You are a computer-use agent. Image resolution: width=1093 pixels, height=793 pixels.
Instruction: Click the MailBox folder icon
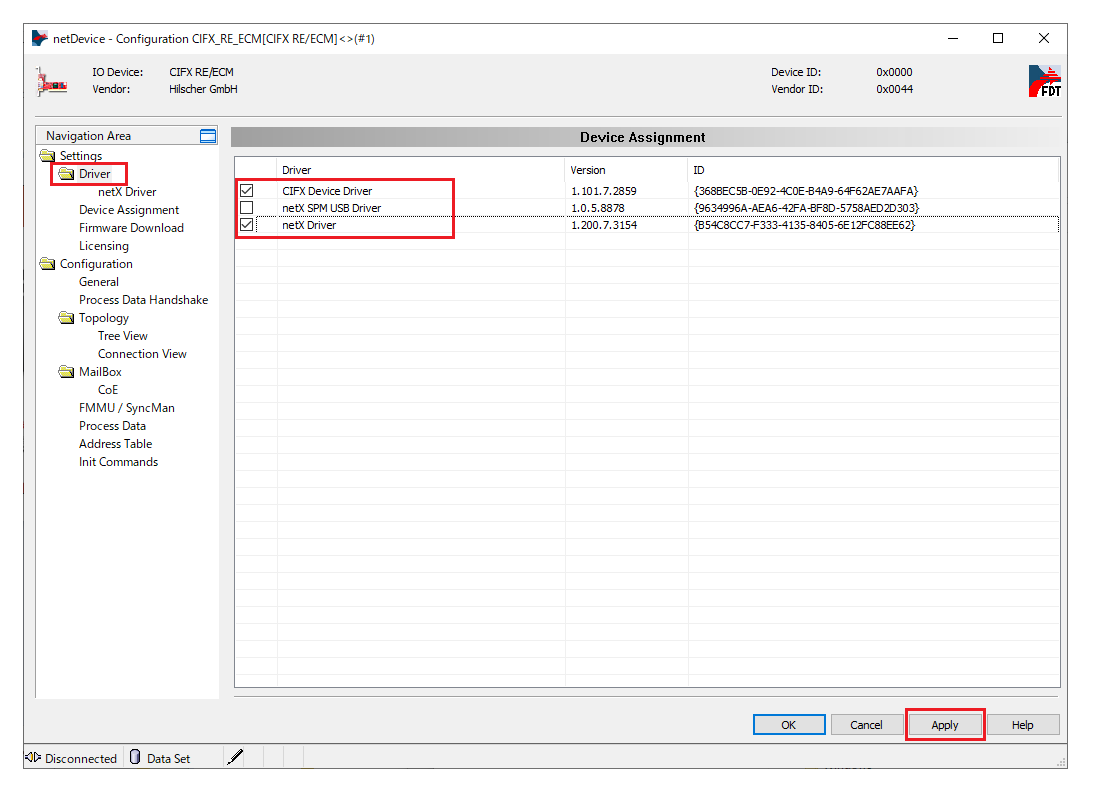coord(66,372)
